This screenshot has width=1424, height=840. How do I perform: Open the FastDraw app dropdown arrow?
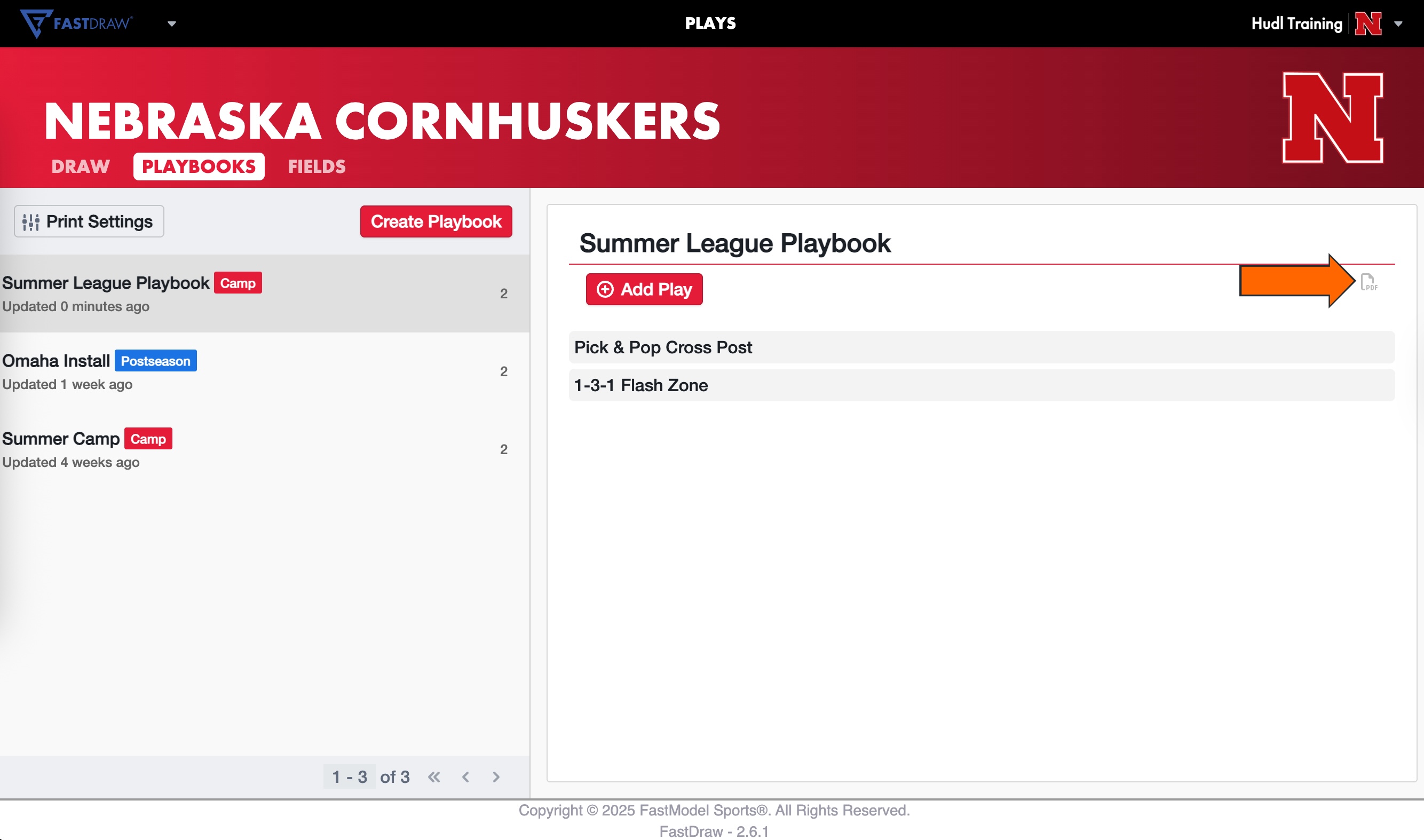[171, 24]
